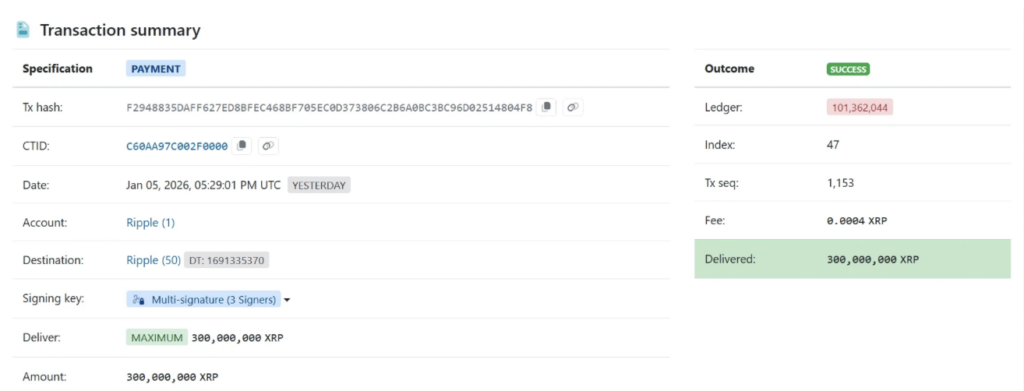Click the YESTERDAY date badge
The image size is (1024, 391).
[x=319, y=185]
